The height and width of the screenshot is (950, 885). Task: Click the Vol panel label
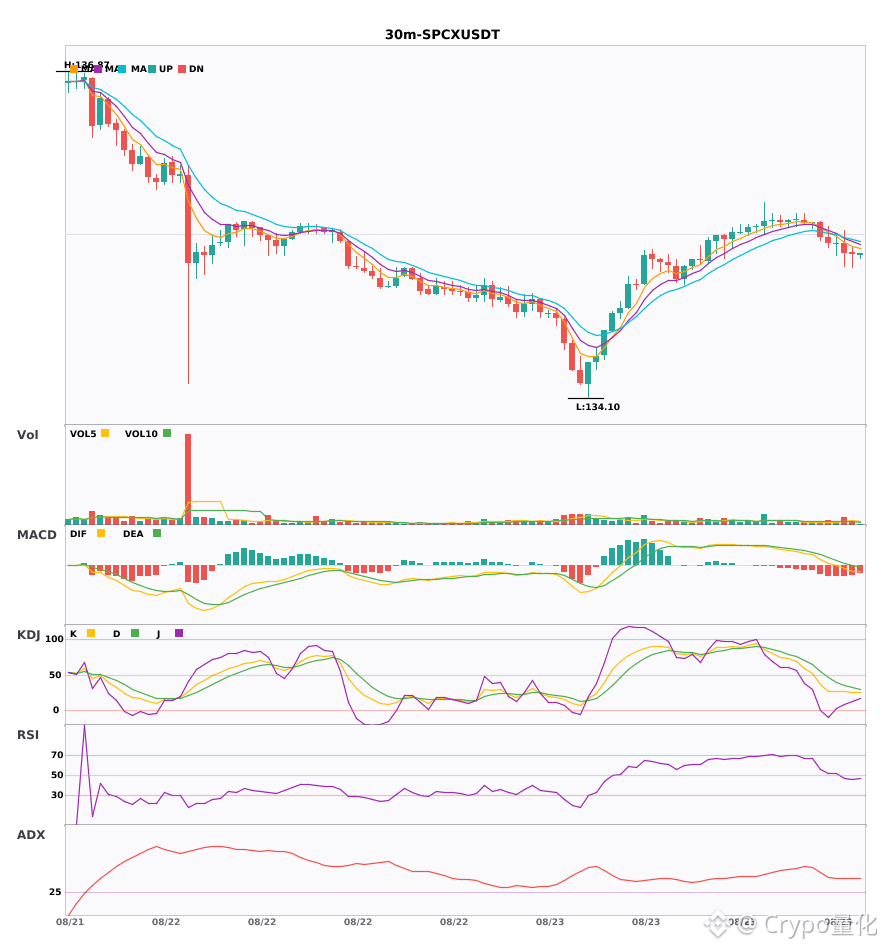27,435
